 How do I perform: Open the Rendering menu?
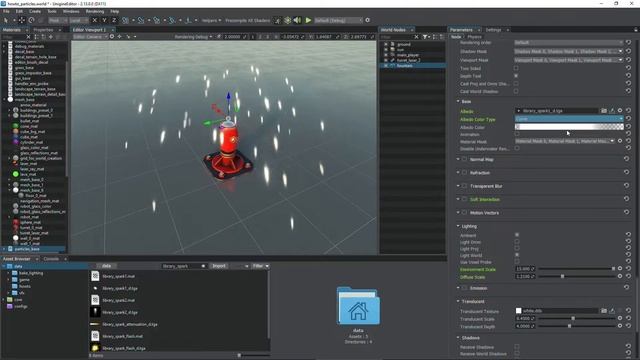[95, 11]
